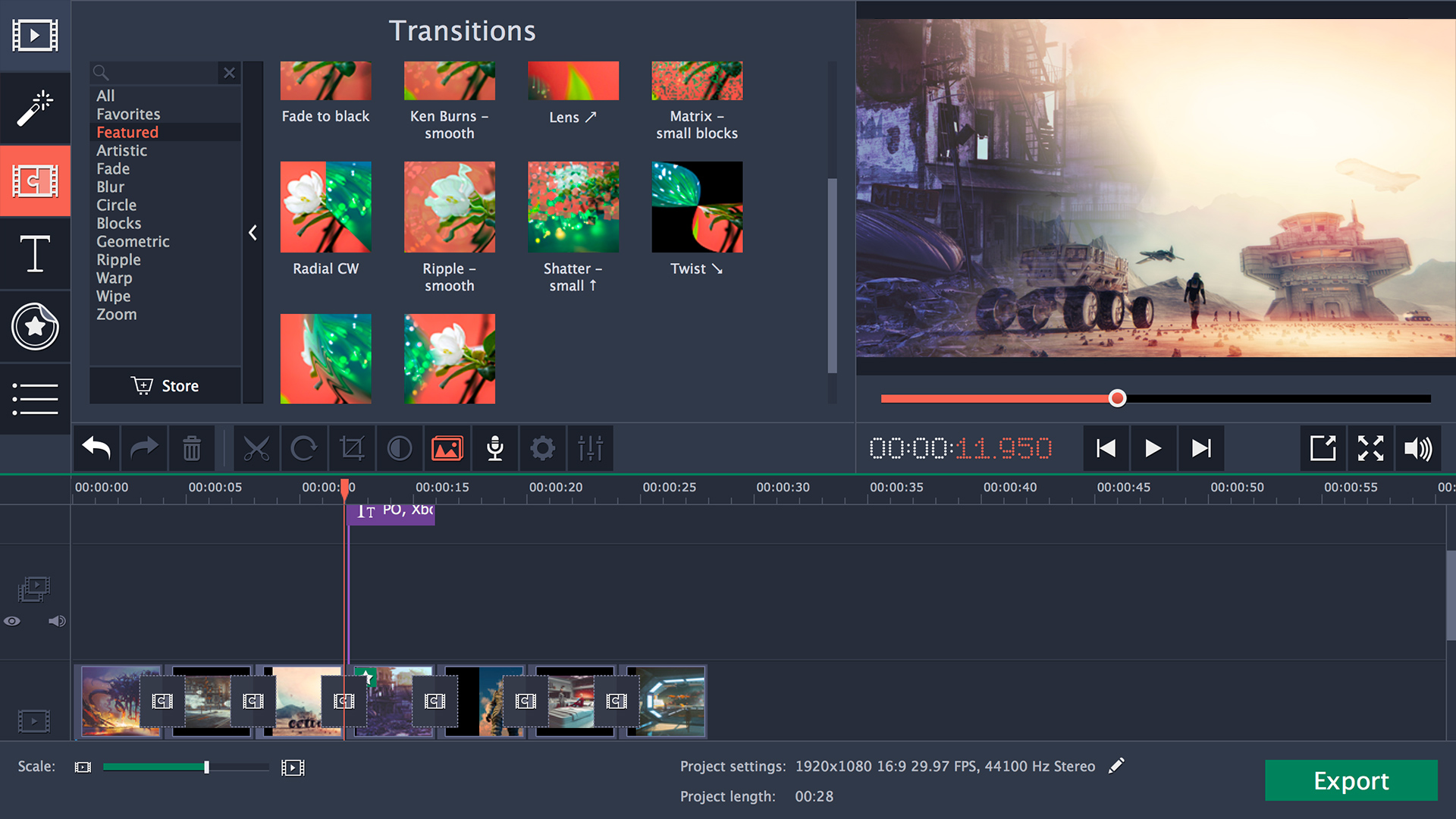The width and height of the screenshot is (1456, 819).
Task: Select the Artistic transitions category
Action: click(121, 150)
